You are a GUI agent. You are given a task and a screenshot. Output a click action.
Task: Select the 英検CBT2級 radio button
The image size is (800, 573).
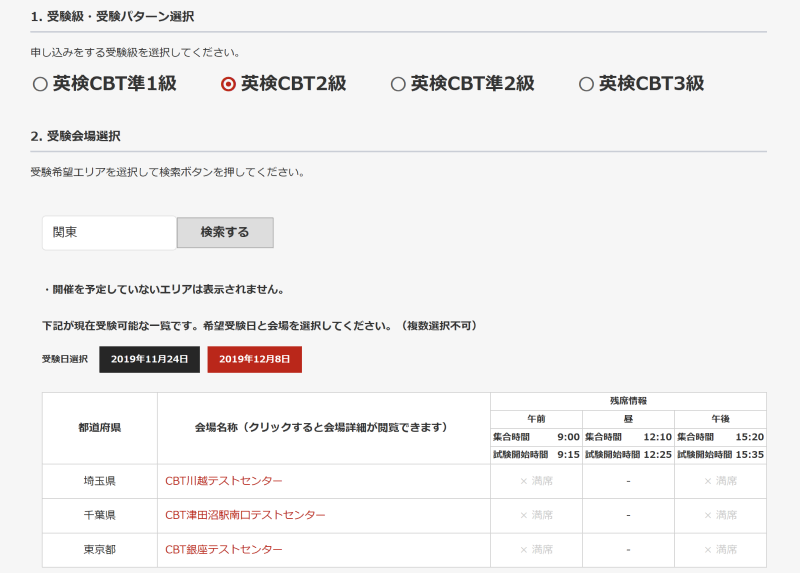tap(228, 84)
